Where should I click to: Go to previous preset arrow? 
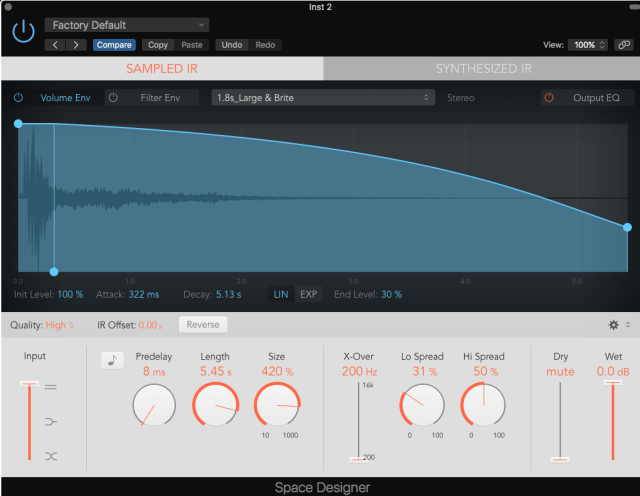pos(57,45)
